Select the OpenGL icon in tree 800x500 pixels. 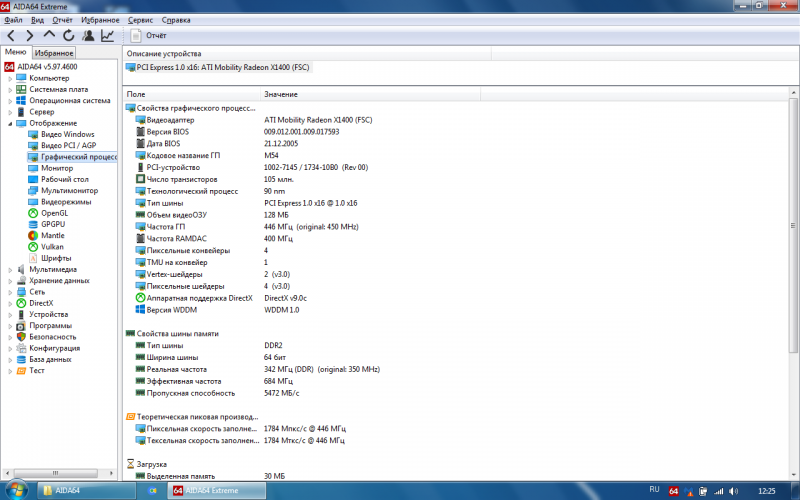33,213
